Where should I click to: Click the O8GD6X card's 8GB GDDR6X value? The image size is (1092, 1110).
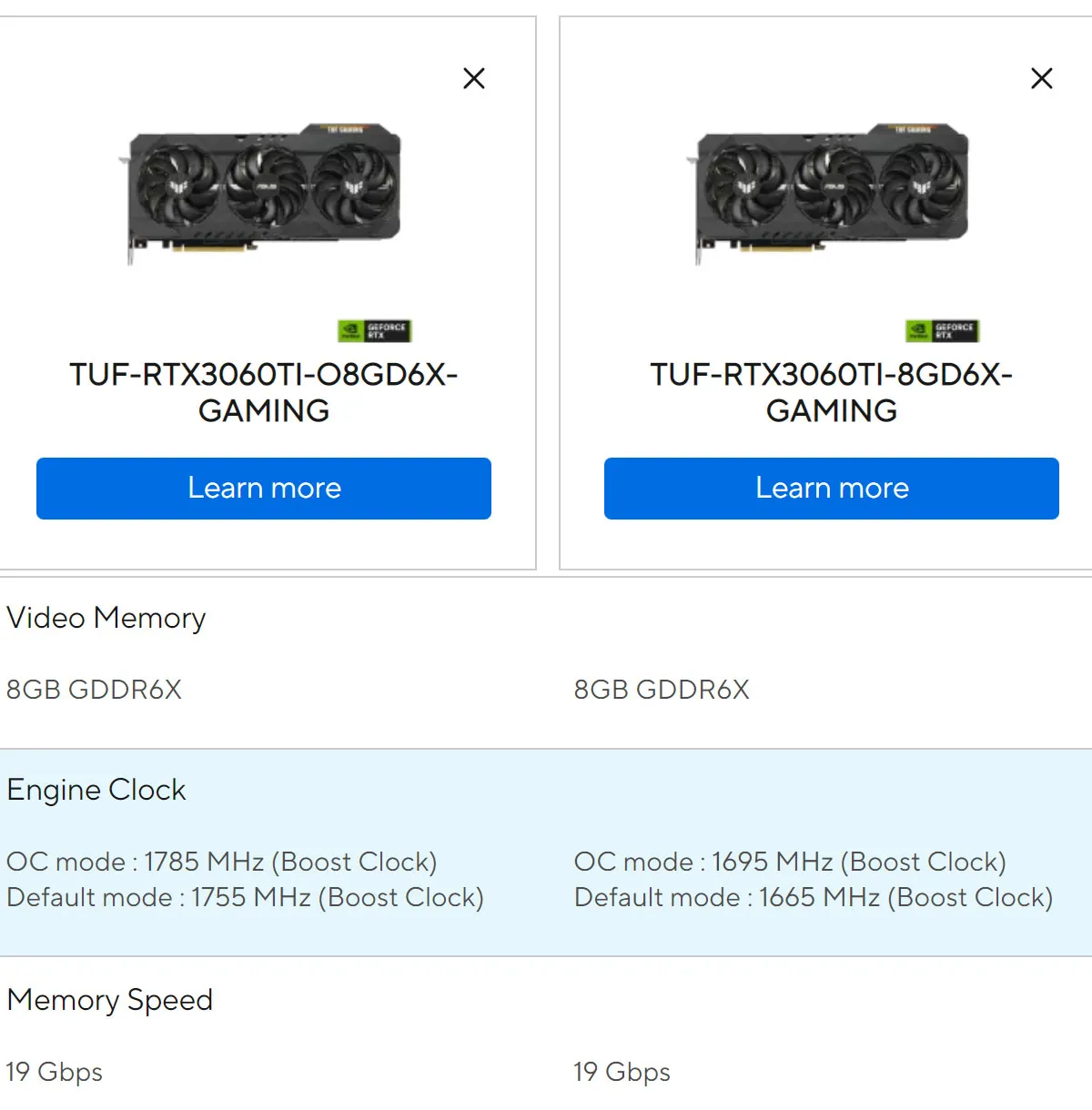95,690
